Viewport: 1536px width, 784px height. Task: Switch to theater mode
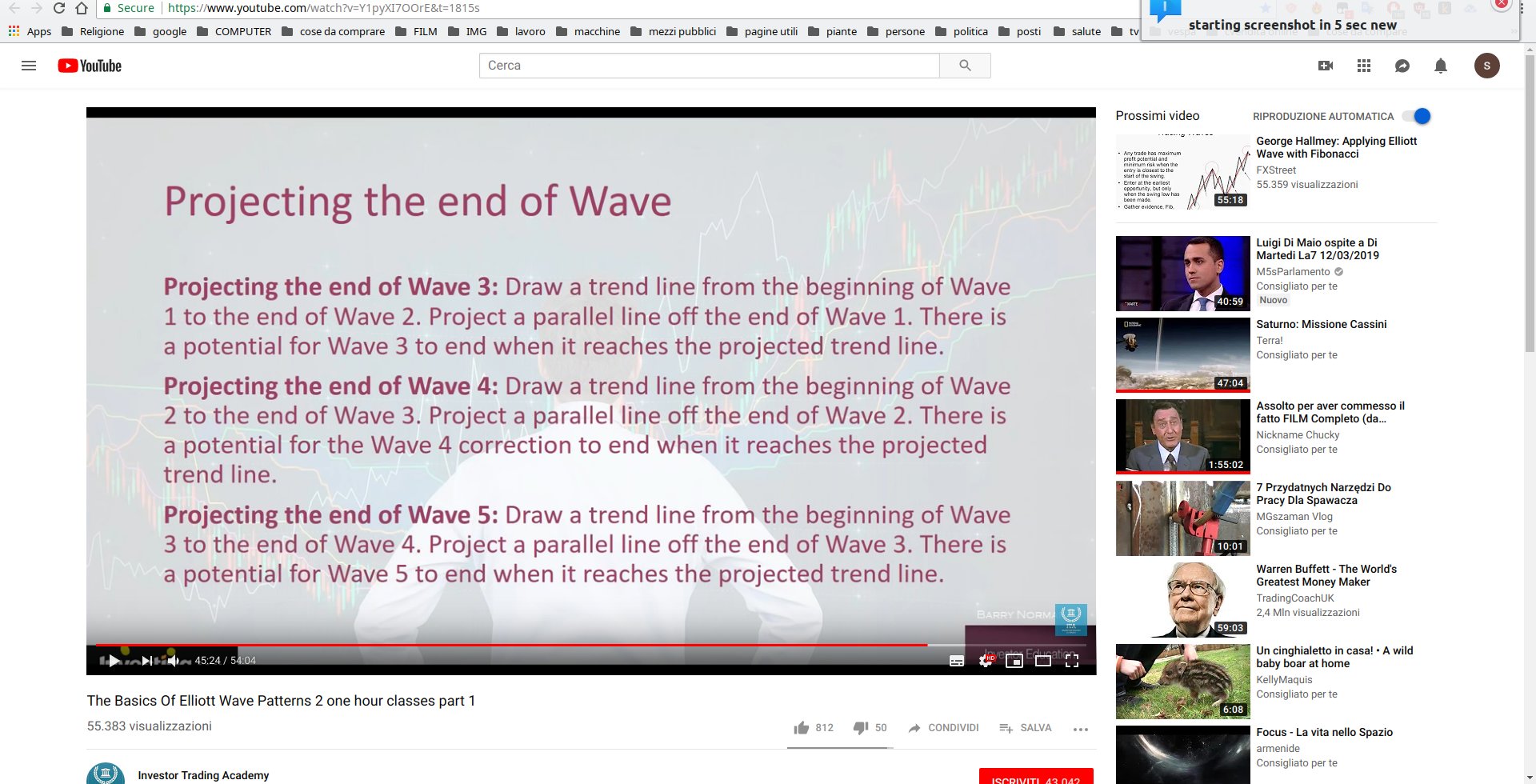(1043, 661)
